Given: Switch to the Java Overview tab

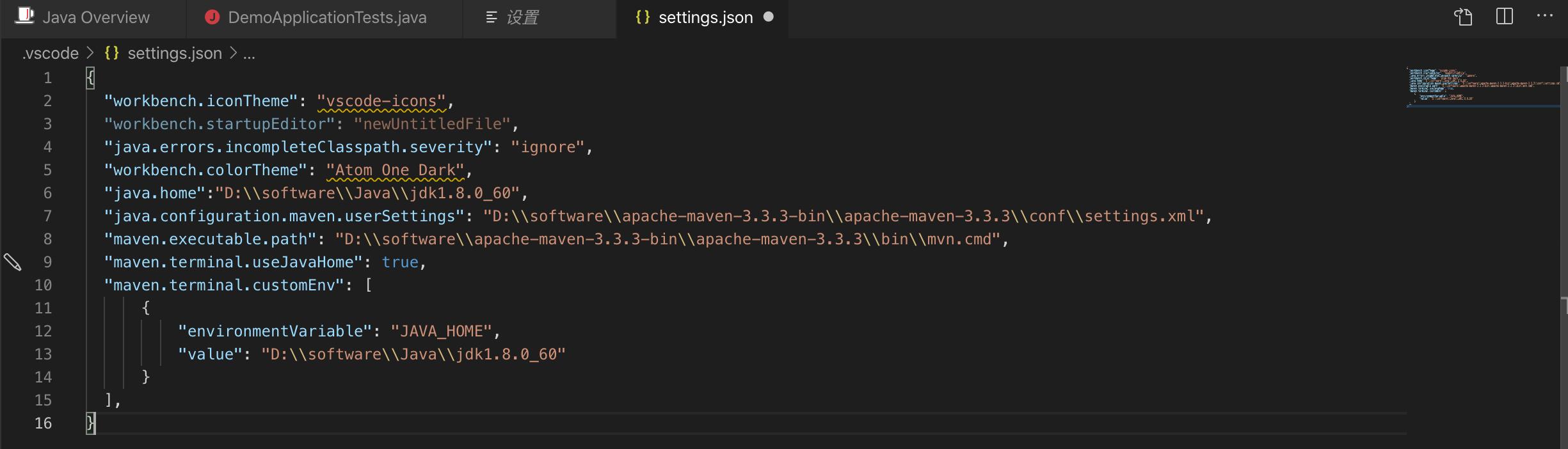Looking at the screenshot, I should 93,17.
